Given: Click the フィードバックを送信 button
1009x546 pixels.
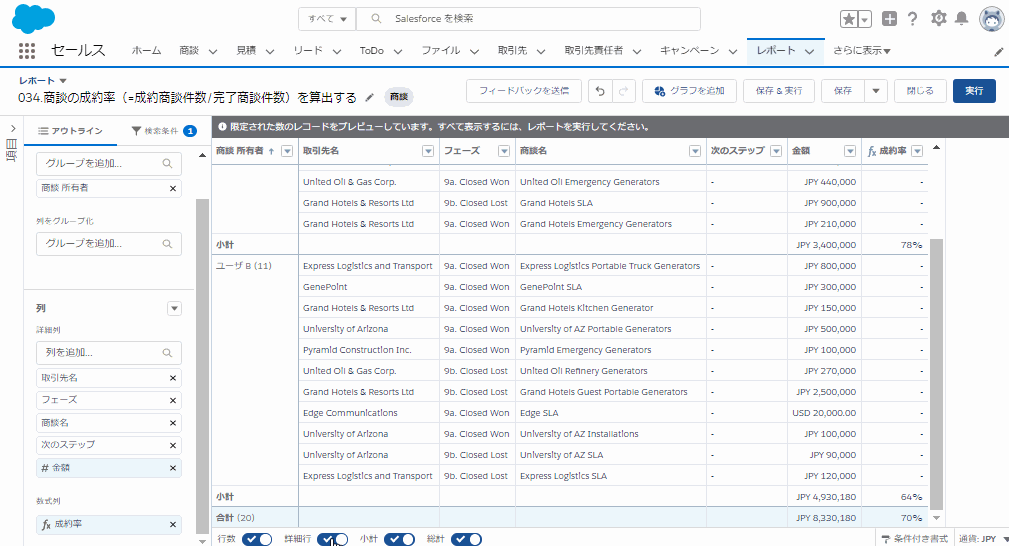Looking at the screenshot, I should point(524,91).
